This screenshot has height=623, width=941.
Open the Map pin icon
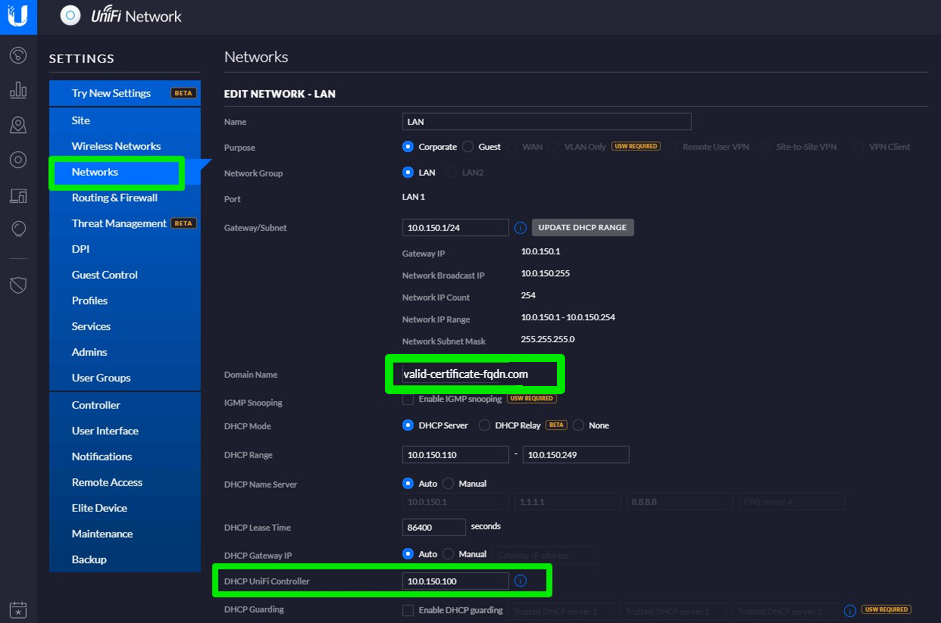(x=18, y=125)
